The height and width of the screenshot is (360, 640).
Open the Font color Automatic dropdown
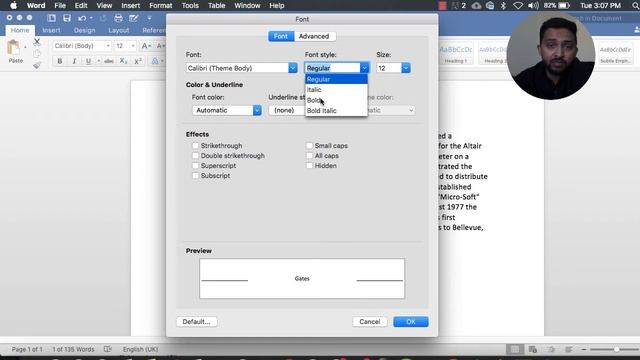point(227,110)
